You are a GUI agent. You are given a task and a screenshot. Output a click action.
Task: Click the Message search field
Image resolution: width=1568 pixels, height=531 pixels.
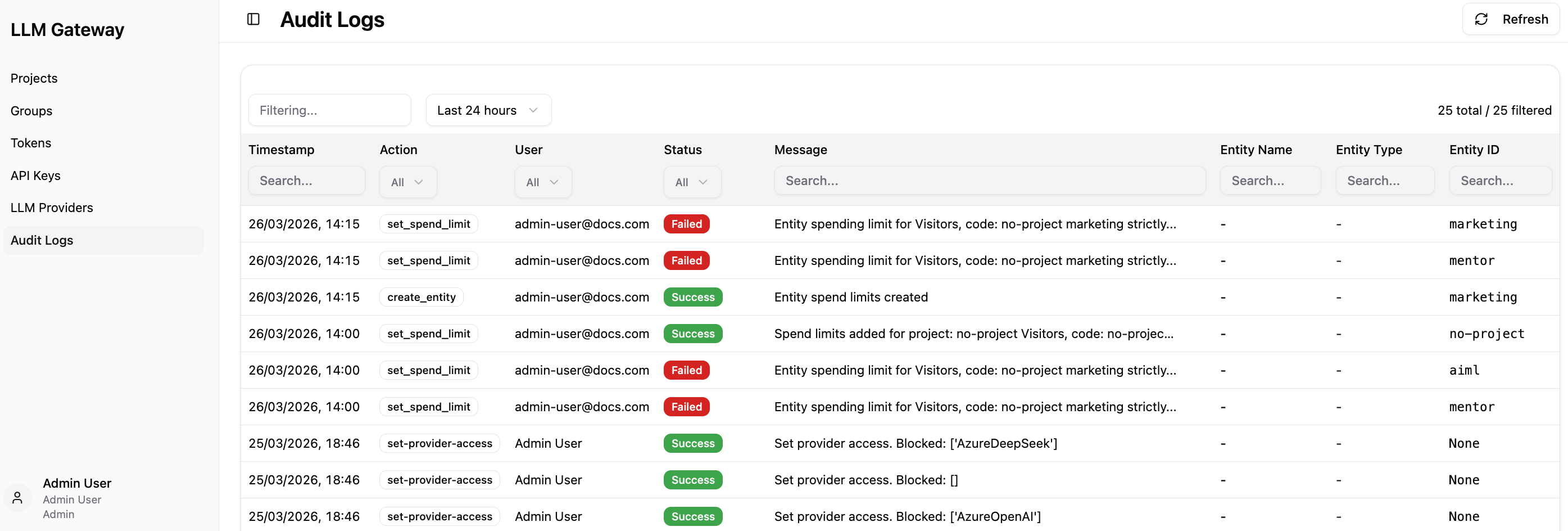point(990,181)
